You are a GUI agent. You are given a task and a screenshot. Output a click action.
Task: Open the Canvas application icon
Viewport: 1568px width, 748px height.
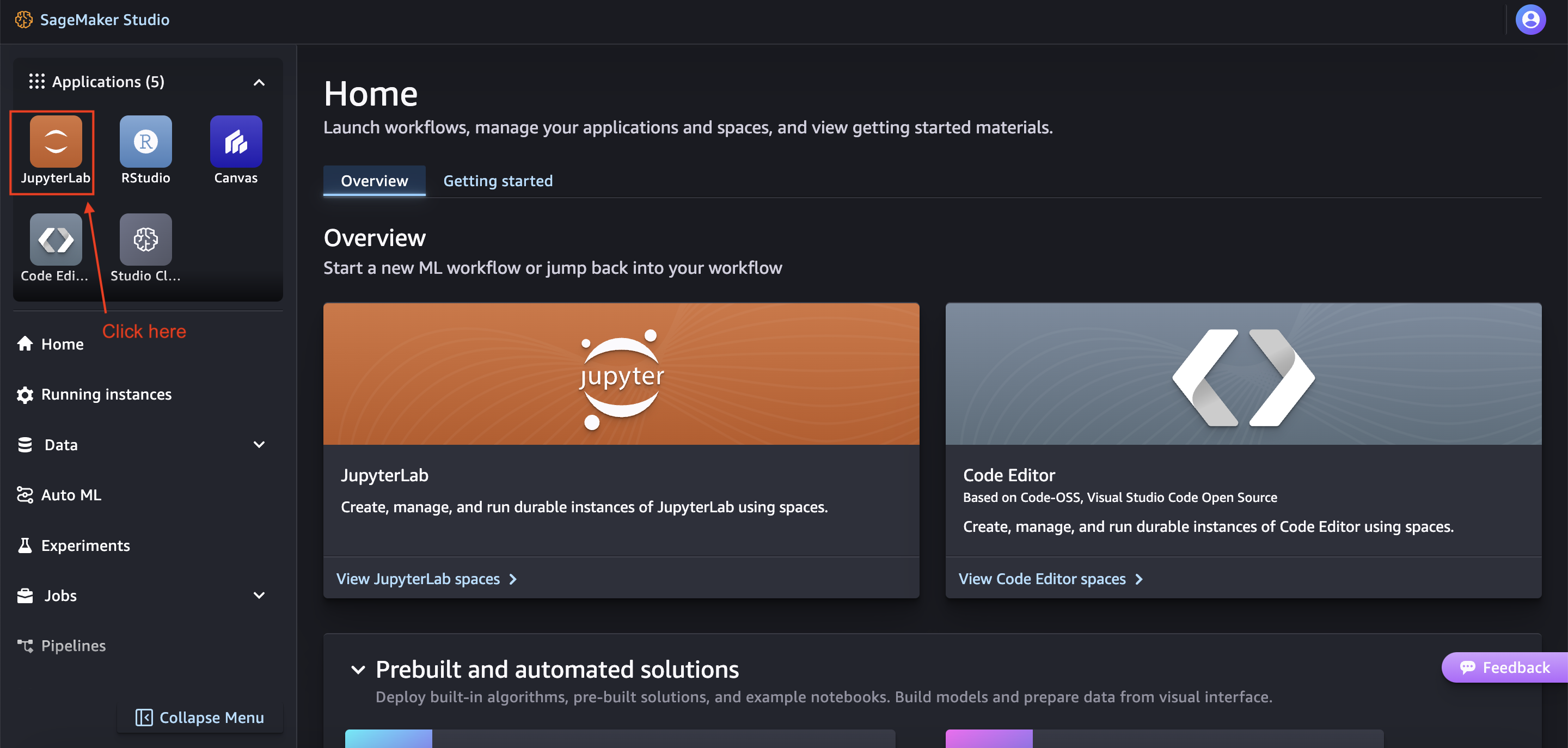click(236, 142)
